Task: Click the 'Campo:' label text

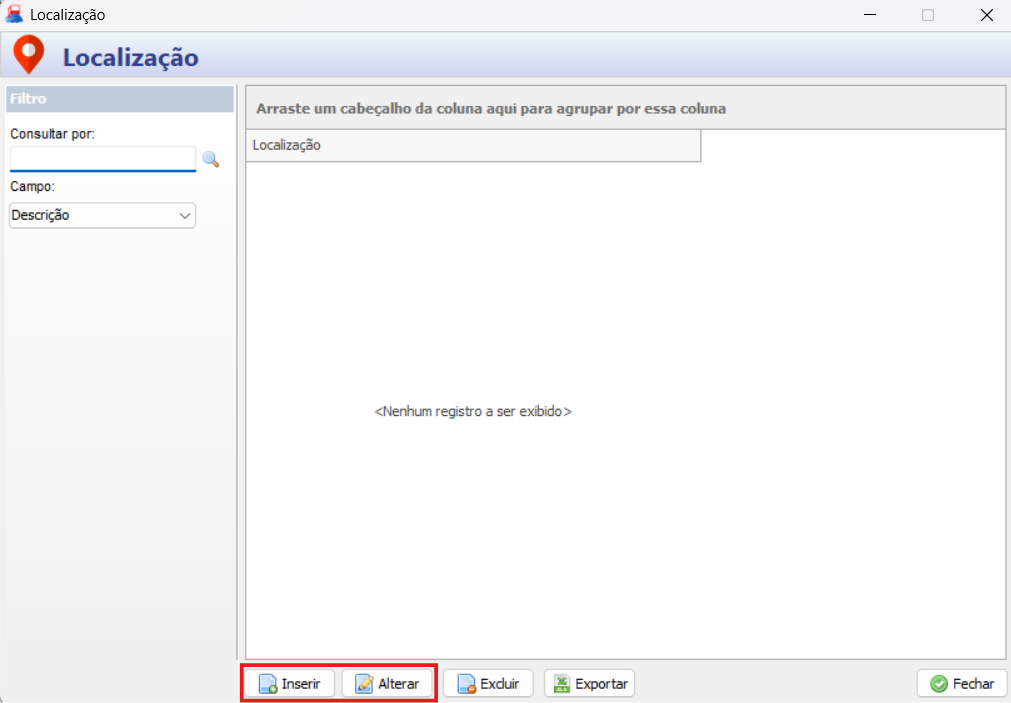Action: 32,187
